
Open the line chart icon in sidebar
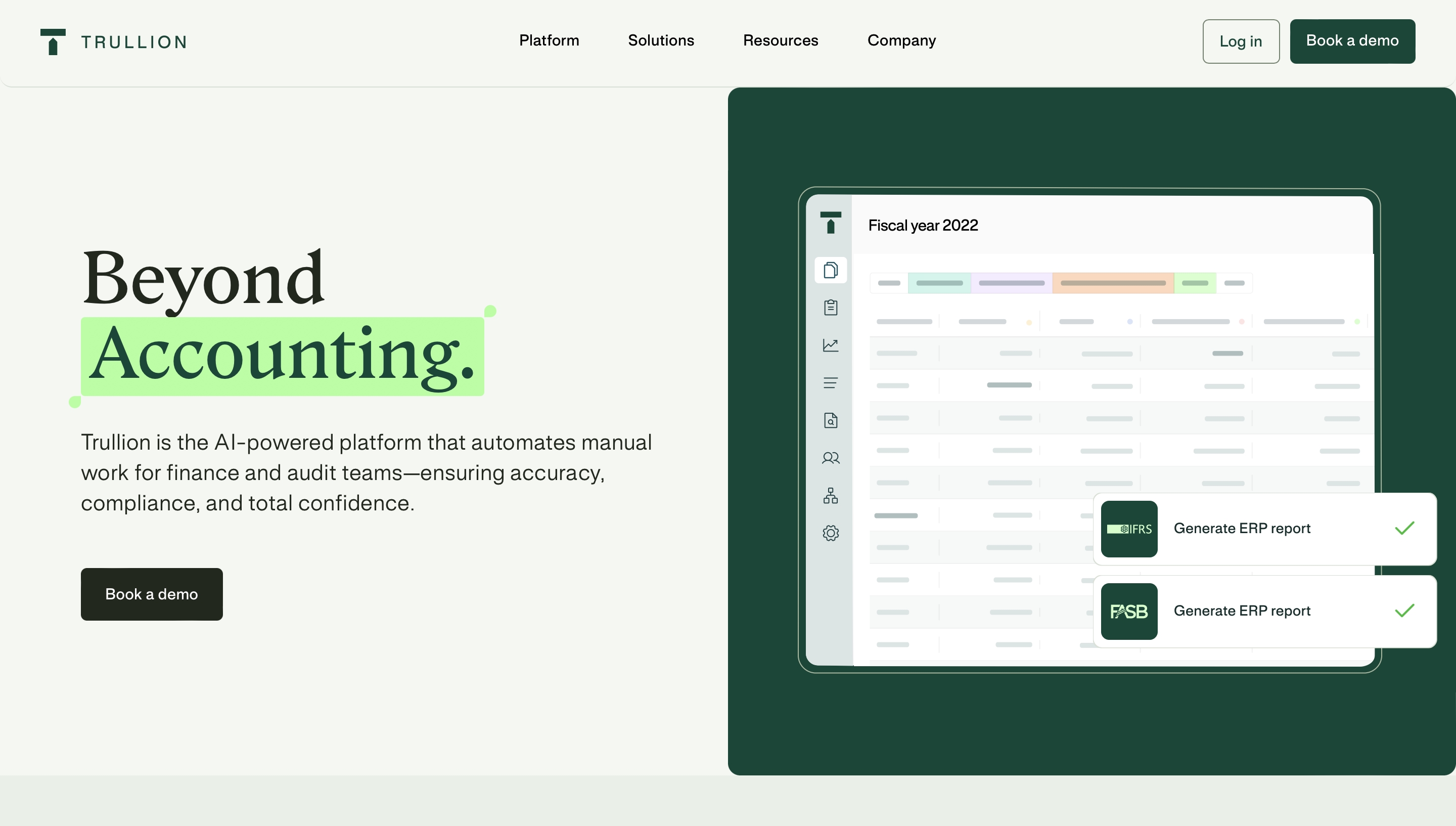pyautogui.click(x=831, y=345)
